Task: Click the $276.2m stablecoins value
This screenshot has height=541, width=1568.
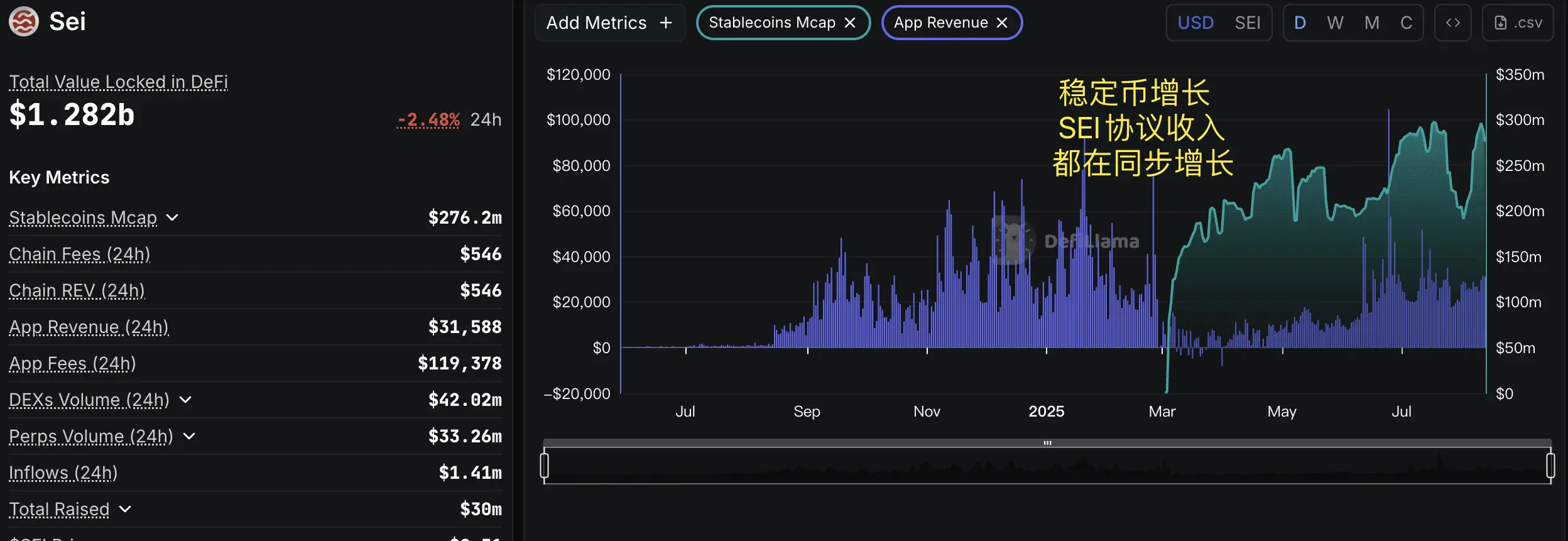Action: tap(465, 217)
